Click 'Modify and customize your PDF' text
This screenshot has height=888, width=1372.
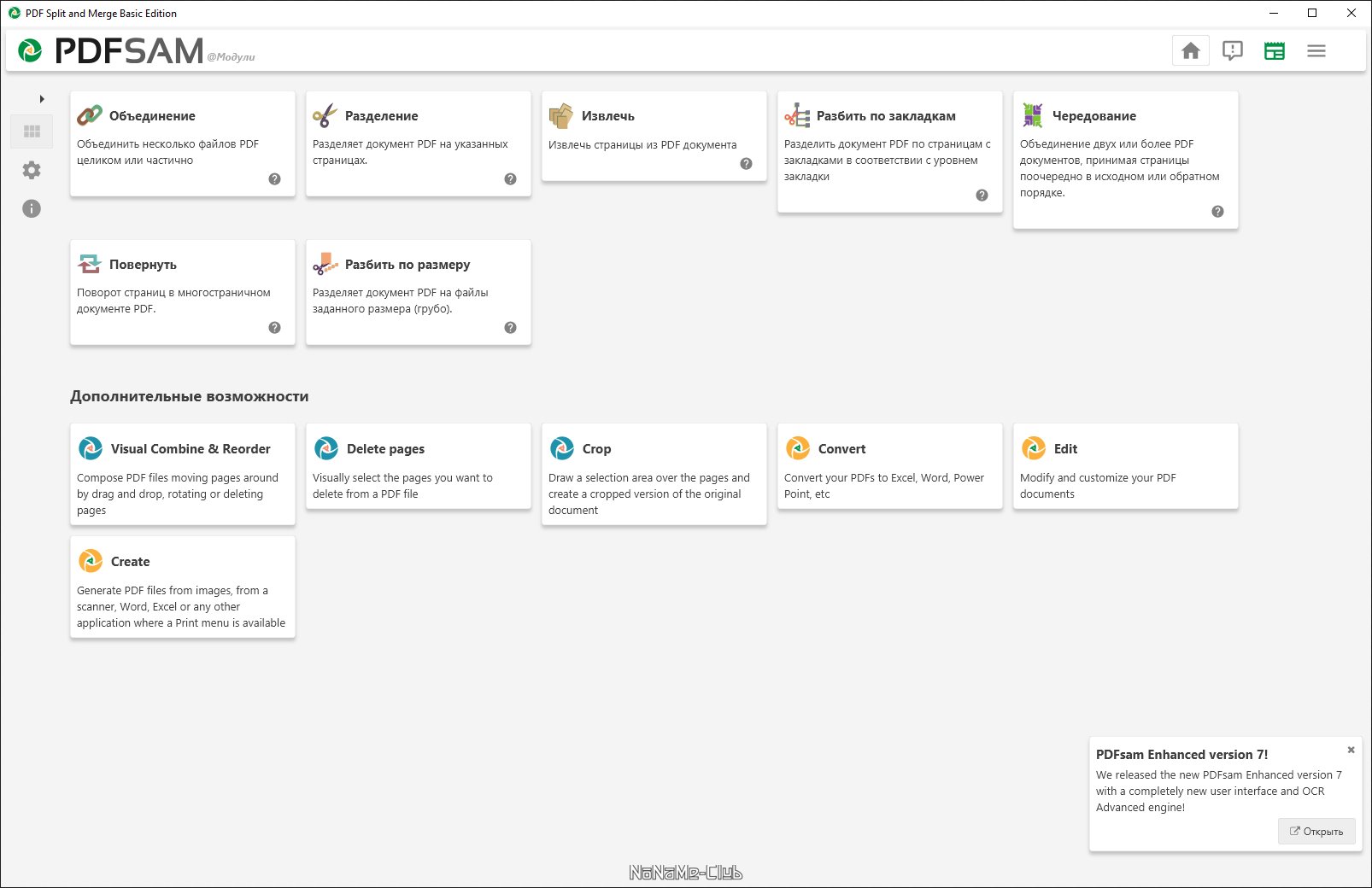click(x=1098, y=486)
